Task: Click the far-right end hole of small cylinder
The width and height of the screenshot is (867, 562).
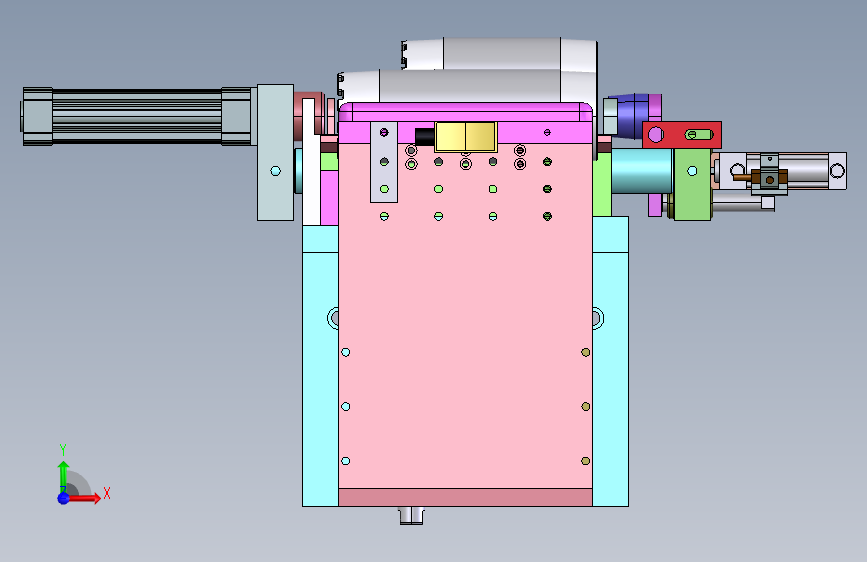Action: tap(837, 171)
